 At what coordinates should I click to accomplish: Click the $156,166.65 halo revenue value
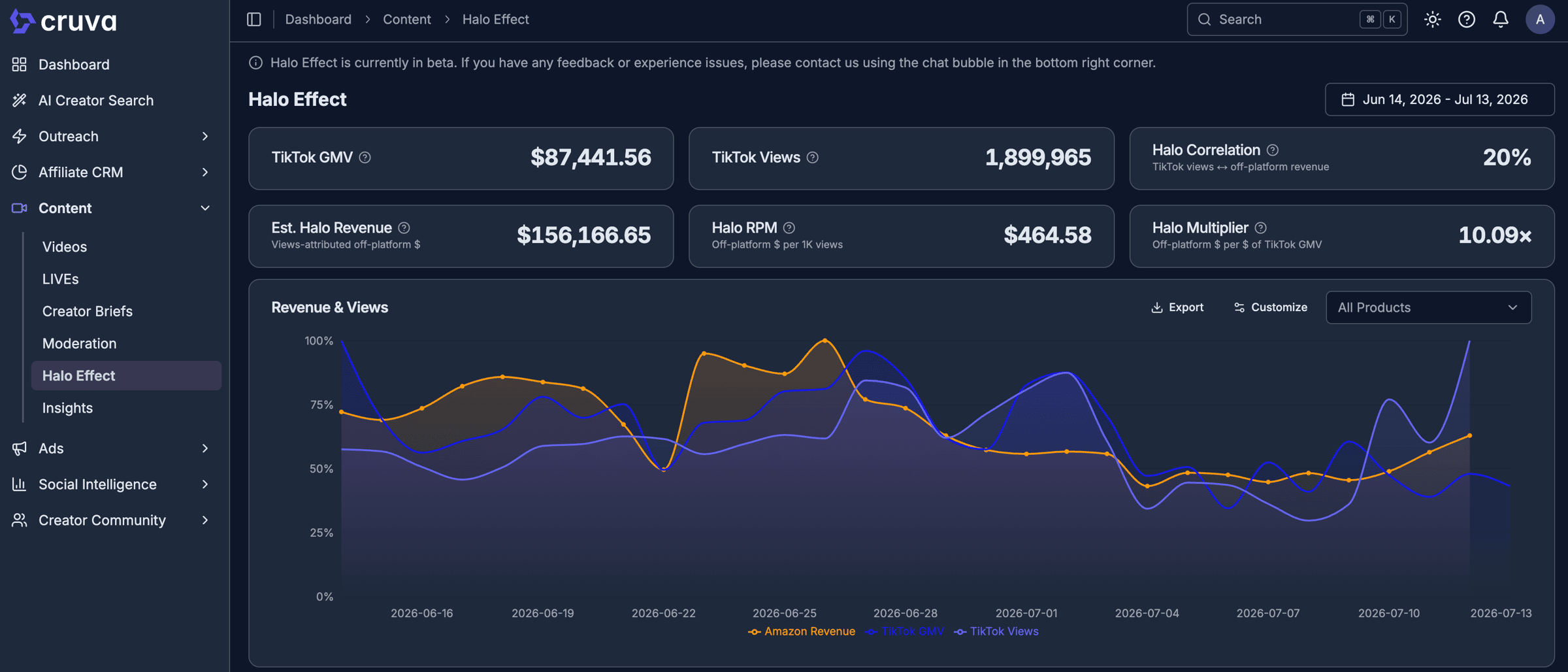point(583,235)
